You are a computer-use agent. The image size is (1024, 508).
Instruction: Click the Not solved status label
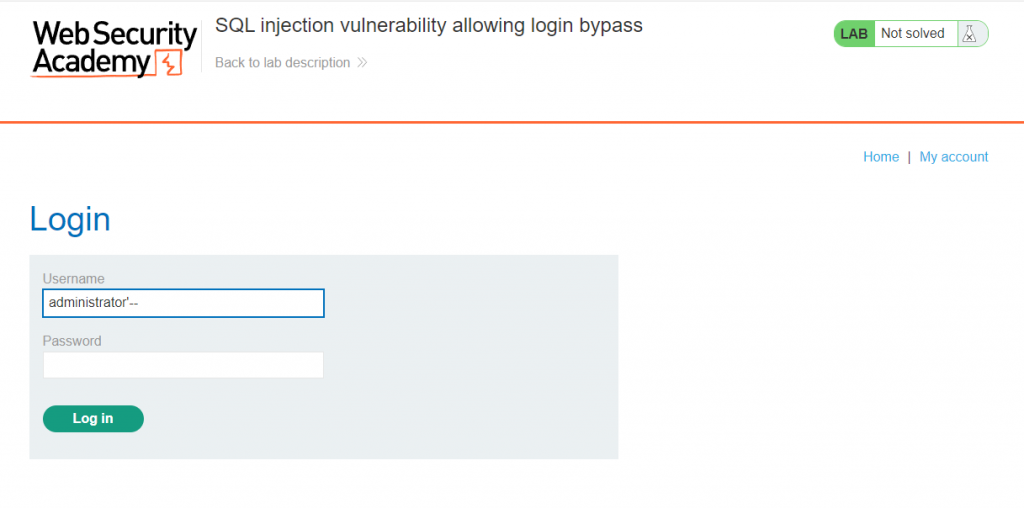pos(912,34)
